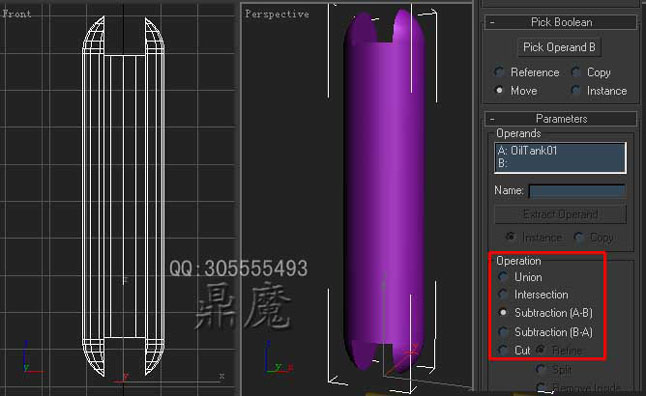Collapse the Pick Boolean rollout
646x396 pixels.
pyautogui.click(x=560, y=22)
